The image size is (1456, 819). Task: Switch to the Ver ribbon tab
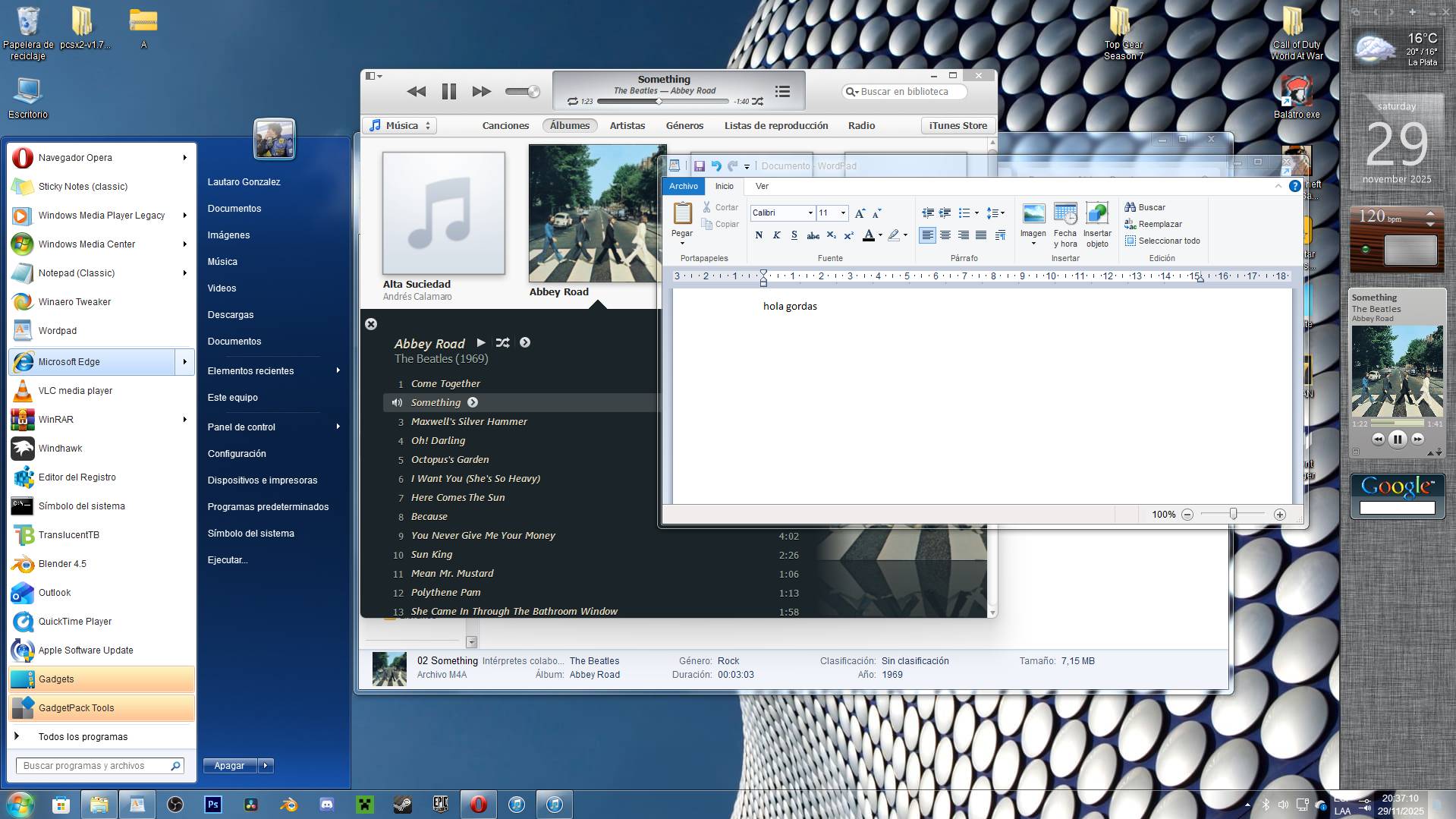click(x=762, y=187)
